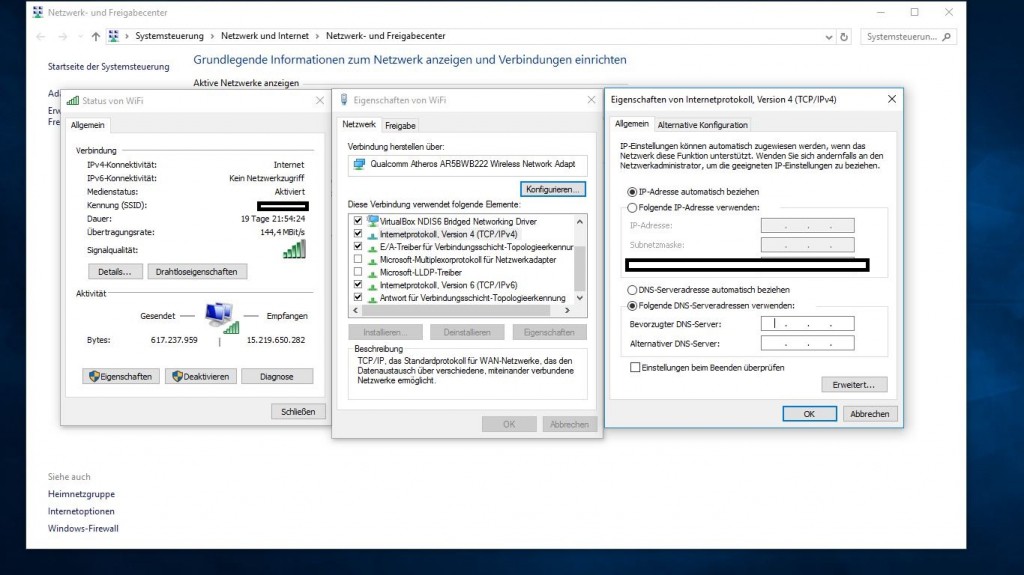Click the Qualcomm Atheros adapter icon
Screen dimensions: 1024x575
[360, 163]
